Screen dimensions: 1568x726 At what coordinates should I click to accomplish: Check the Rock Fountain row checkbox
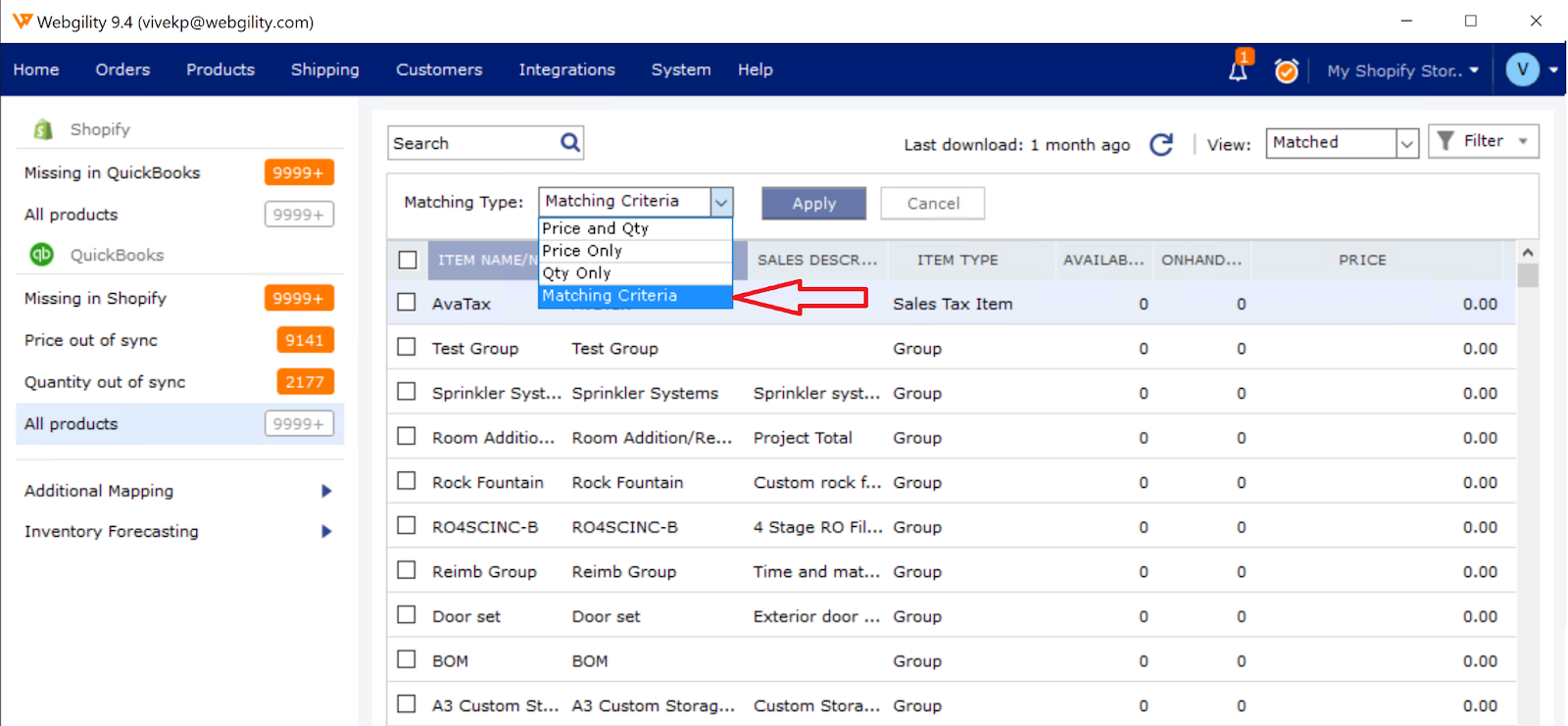(407, 481)
